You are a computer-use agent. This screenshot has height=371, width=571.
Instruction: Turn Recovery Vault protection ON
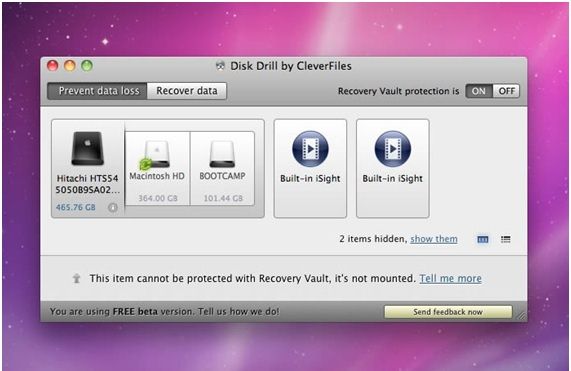479,91
